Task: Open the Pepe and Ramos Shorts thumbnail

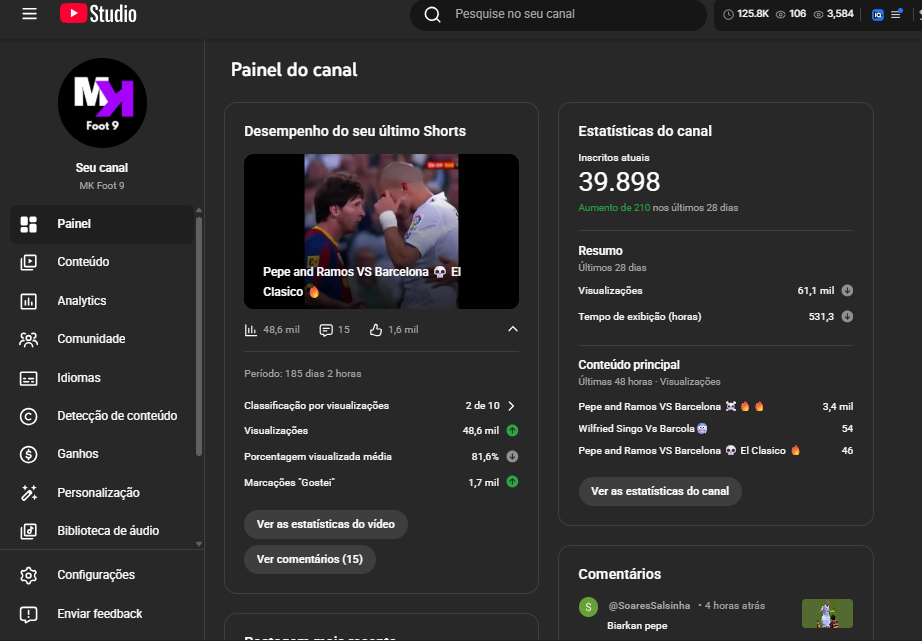Action: [x=381, y=231]
